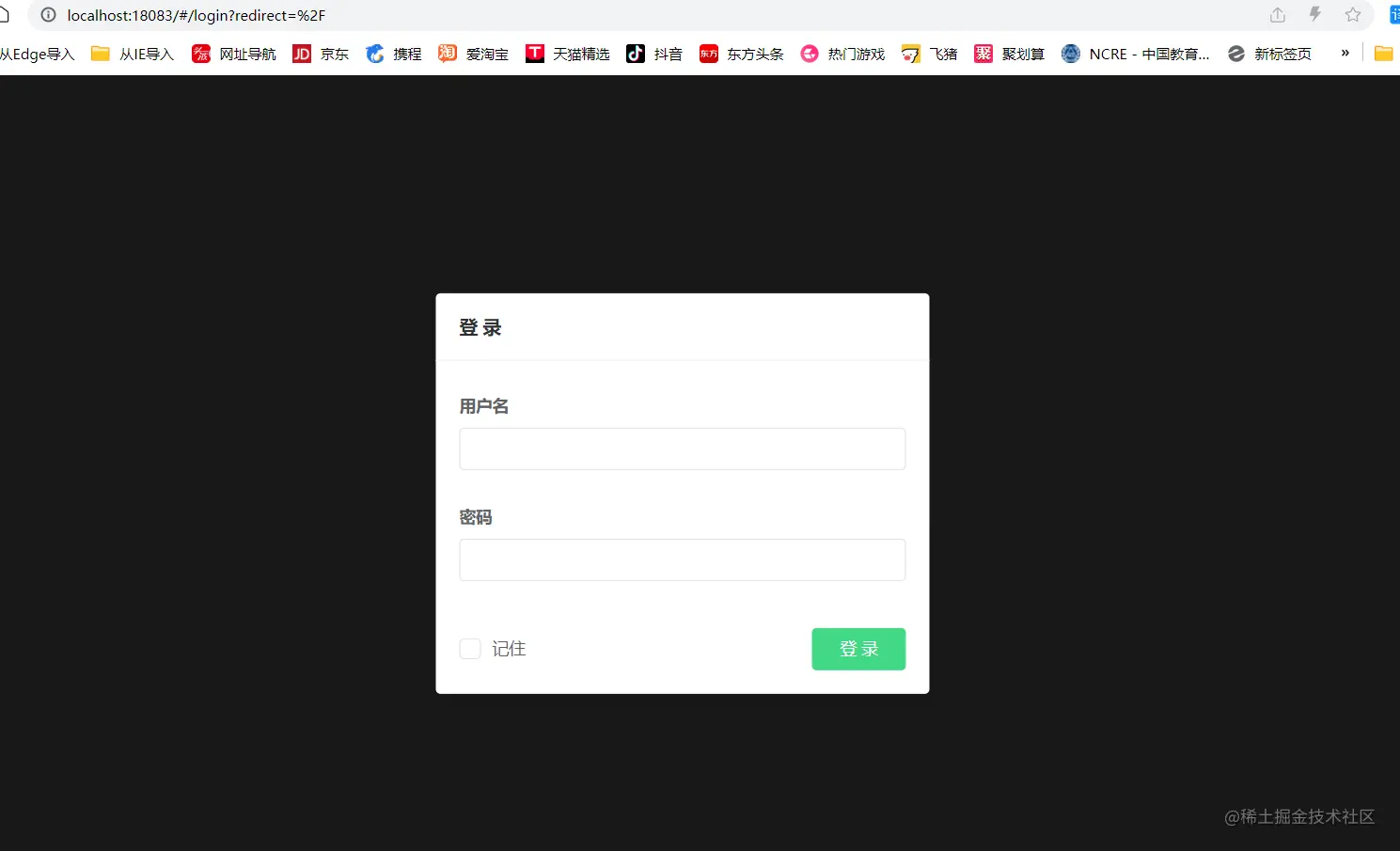This screenshot has width=1400, height=851.
Task: Open the 京东 JD bookmark
Action: [321, 54]
